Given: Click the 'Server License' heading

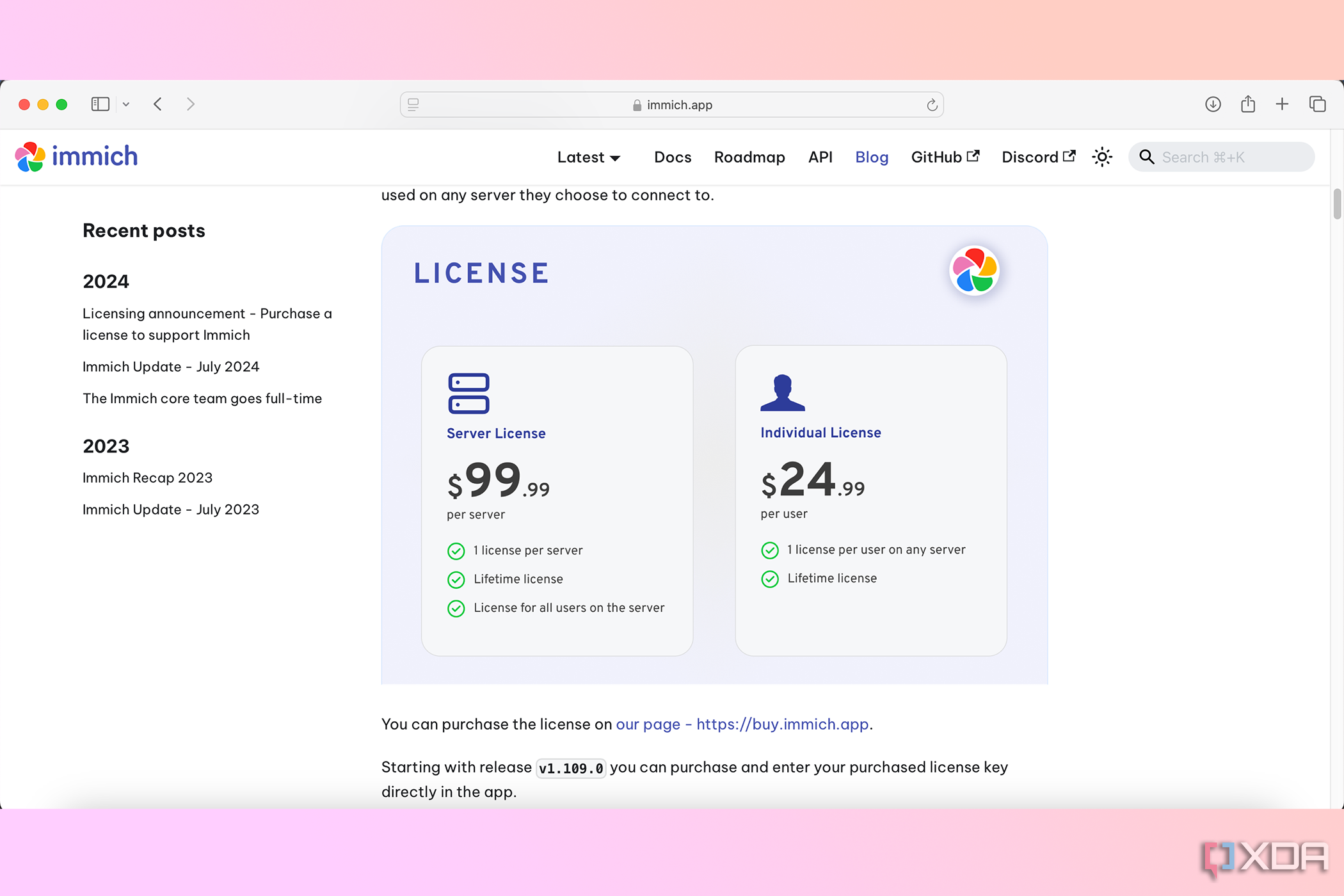Looking at the screenshot, I should (x=496, y=433).
